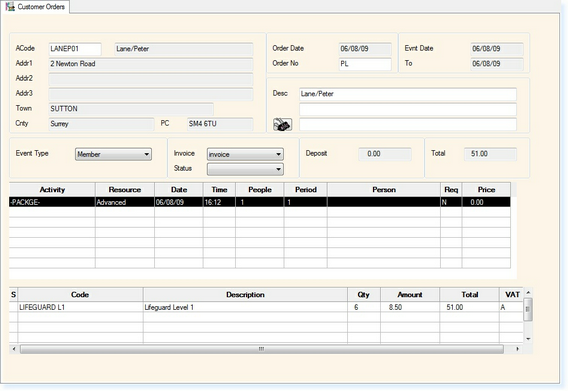
Task: Click the Description column header
Action: pyautogui.click(x=245, y=295)
